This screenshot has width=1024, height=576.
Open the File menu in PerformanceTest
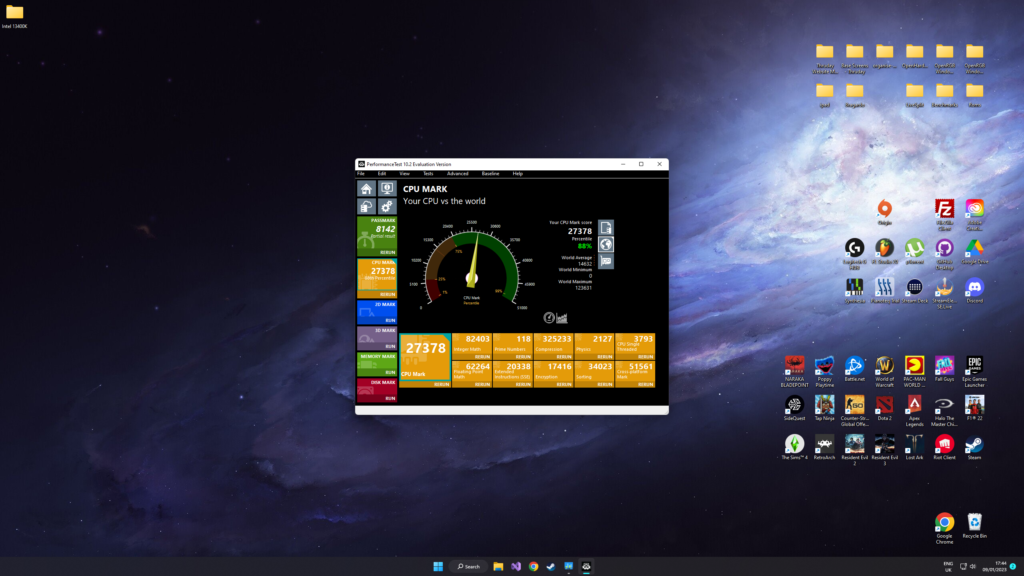coord(360,174)
